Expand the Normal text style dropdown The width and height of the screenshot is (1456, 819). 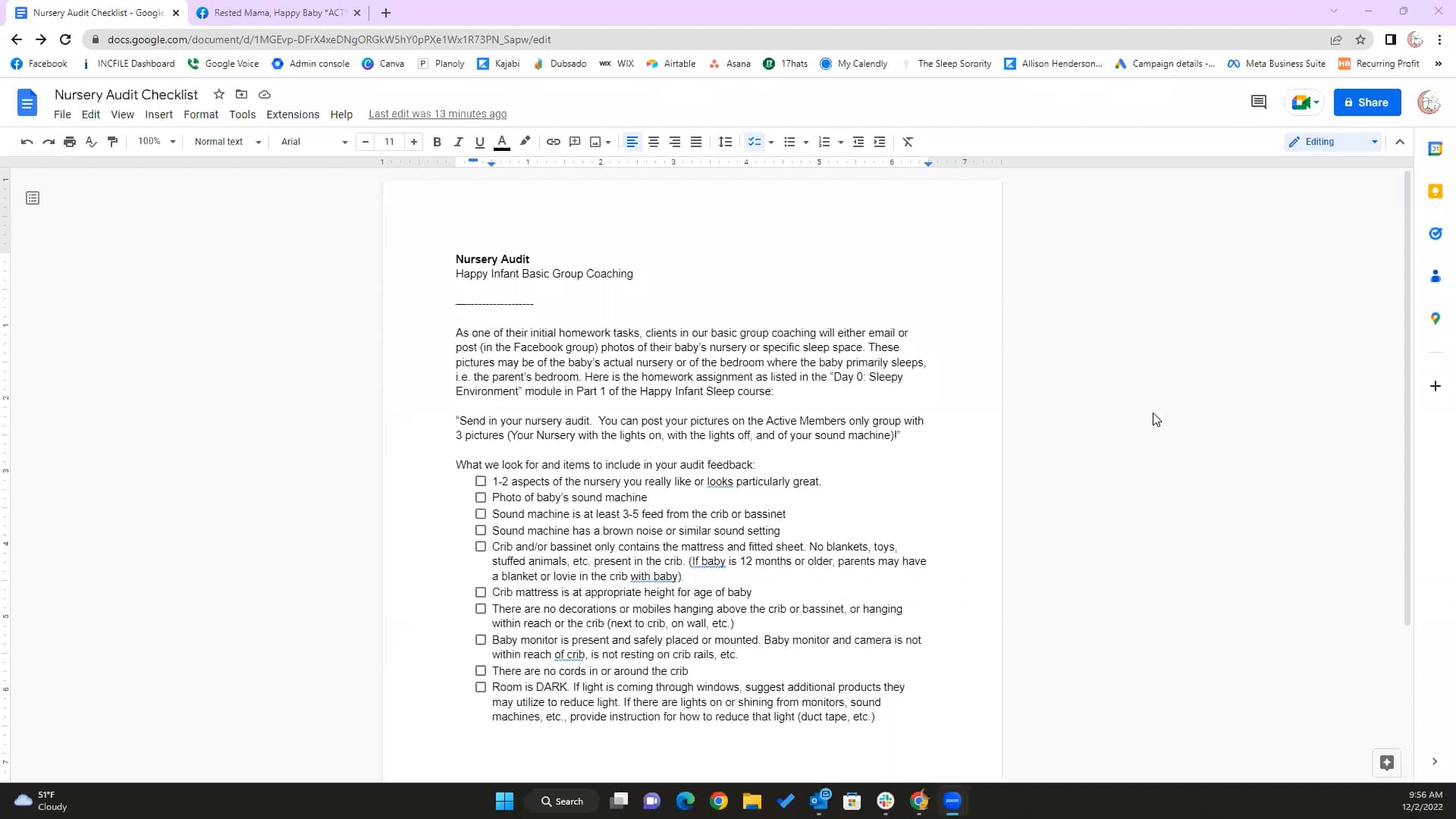pyautogui.click(x=227, y=142)
